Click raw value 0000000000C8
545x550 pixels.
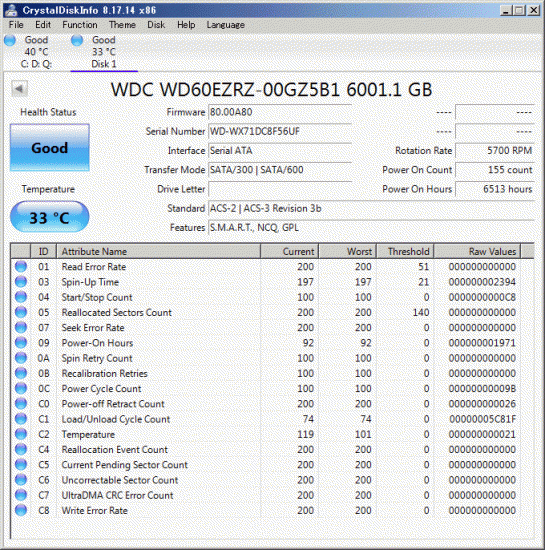click(x=482, y=297)
